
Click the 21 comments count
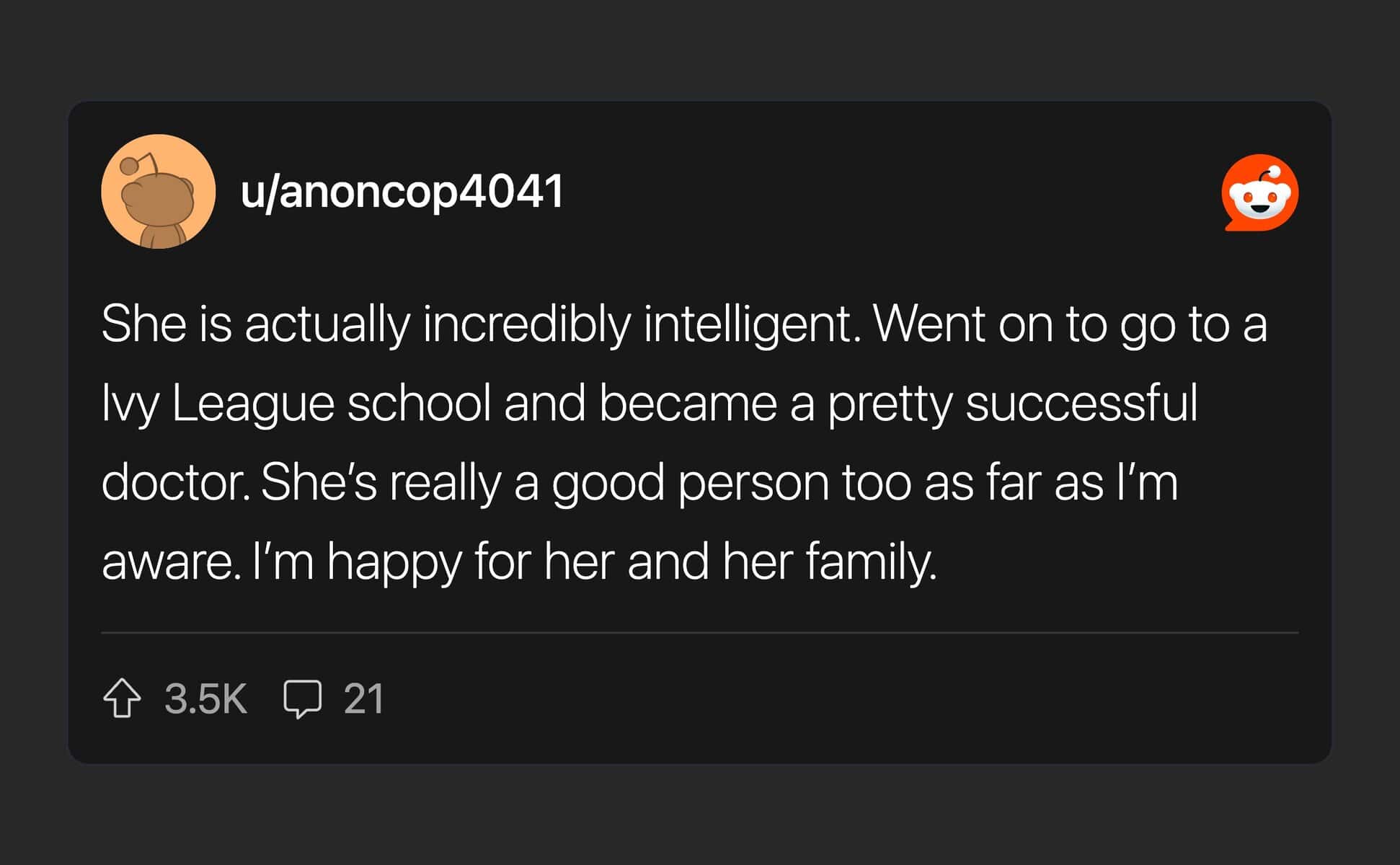point(363,698)
